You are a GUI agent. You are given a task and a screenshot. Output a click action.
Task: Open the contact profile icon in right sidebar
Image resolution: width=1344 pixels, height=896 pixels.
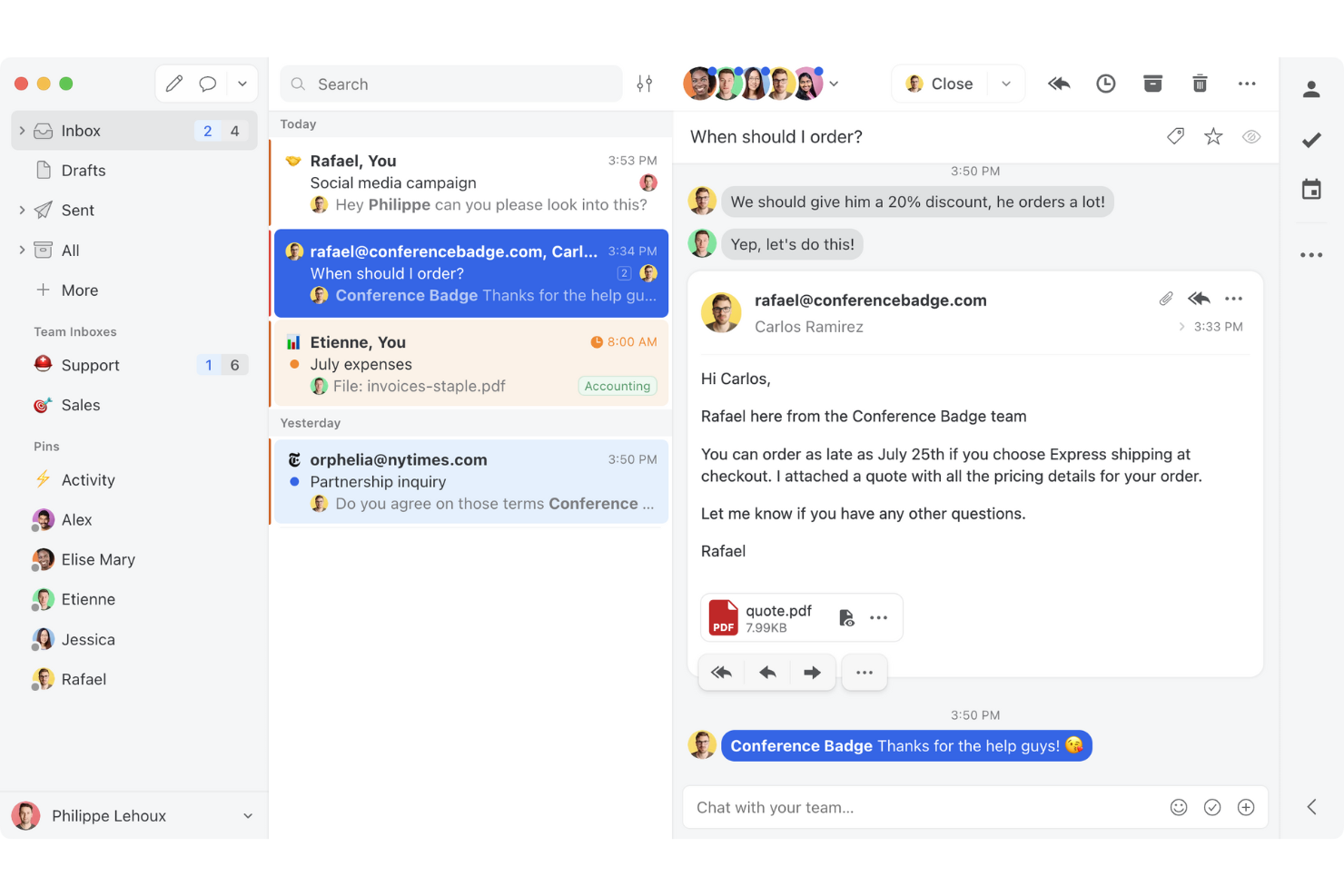point(1311,89)
